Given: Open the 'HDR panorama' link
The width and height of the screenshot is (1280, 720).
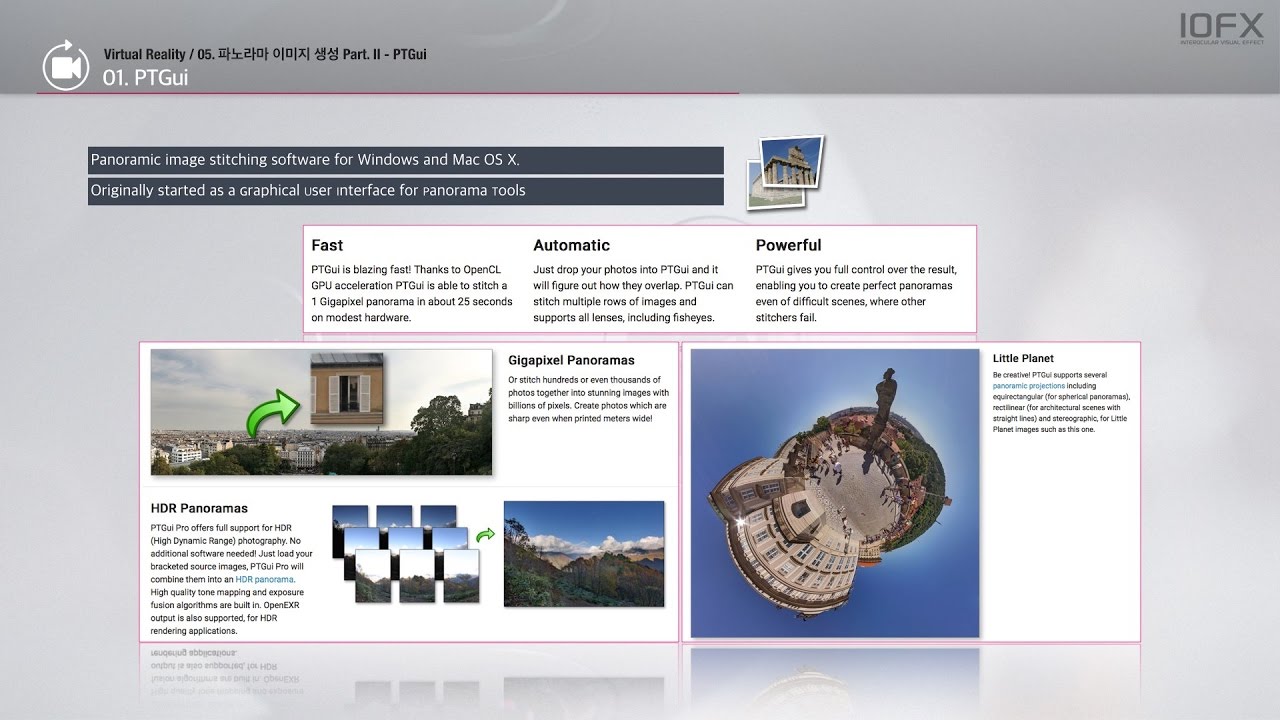Looking at the screenshot, I should pyautogui.click(x=265, y=579).
